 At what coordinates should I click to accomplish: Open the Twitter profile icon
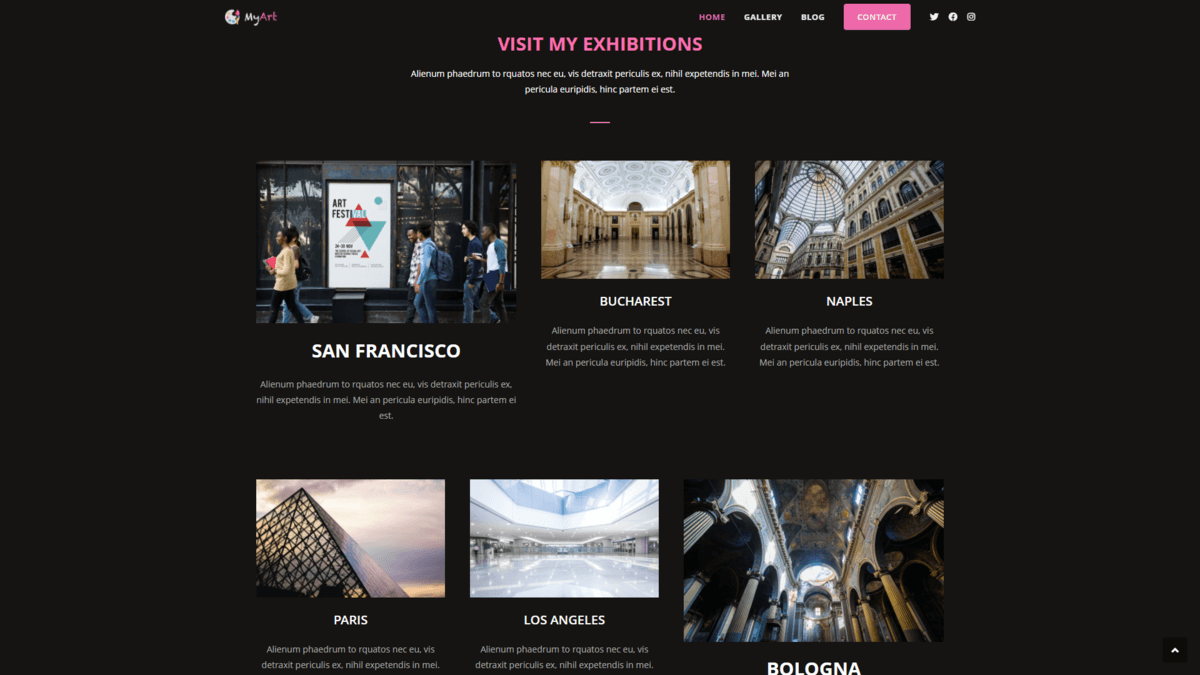934,17
